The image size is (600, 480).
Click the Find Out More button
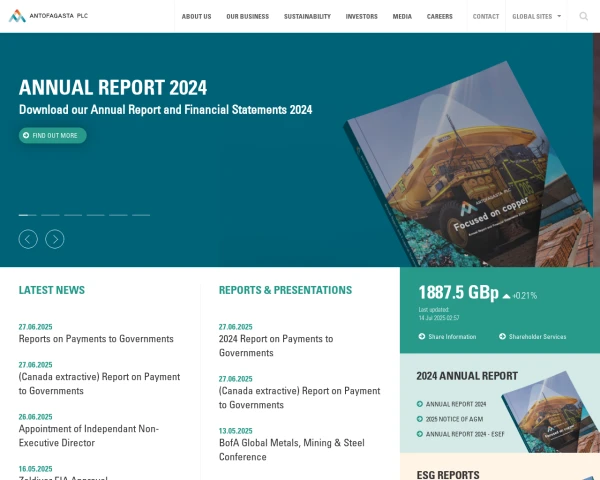[53, 136]
